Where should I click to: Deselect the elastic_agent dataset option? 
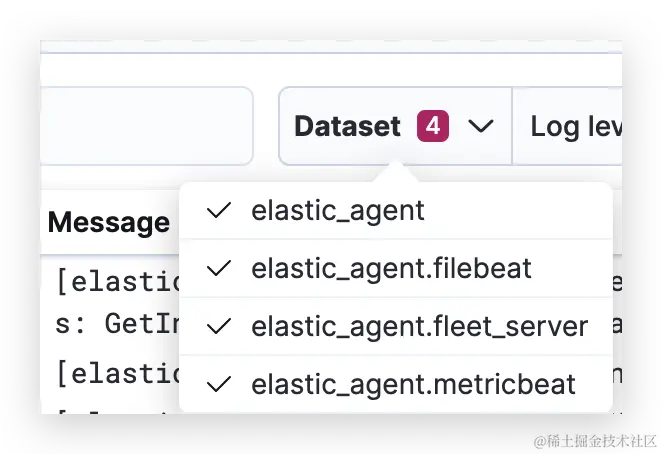click(x=338, y=211)
